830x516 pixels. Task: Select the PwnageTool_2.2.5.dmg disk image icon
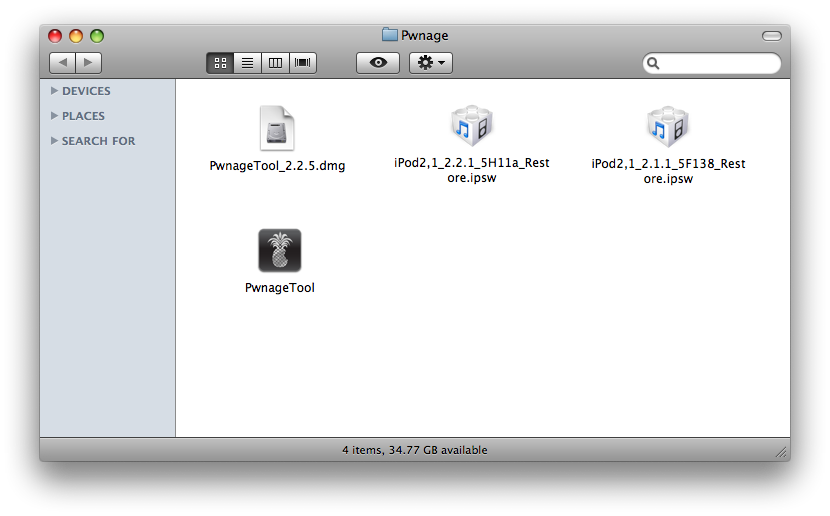pyautogui.click(x=277, y=129)
